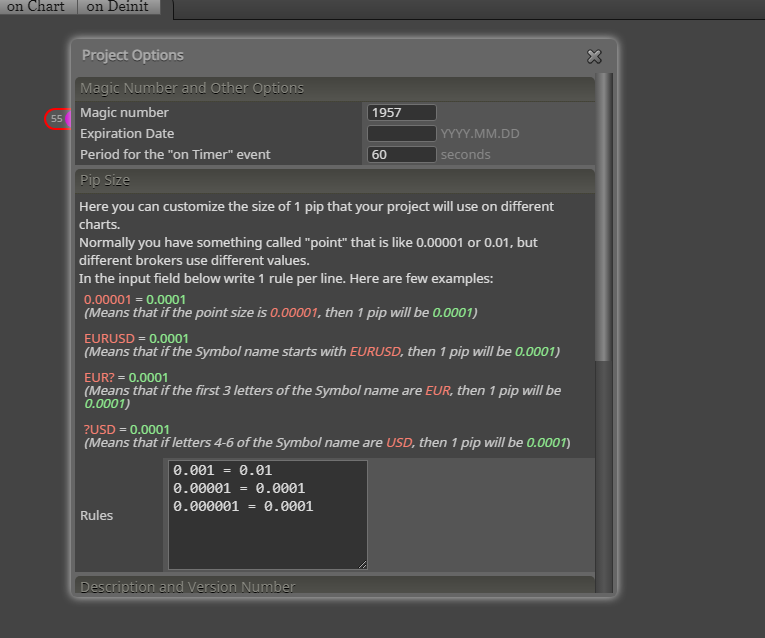Click inside the Rules text area
The height and width of the screenshot is (638, 765).
click(267, 515)
